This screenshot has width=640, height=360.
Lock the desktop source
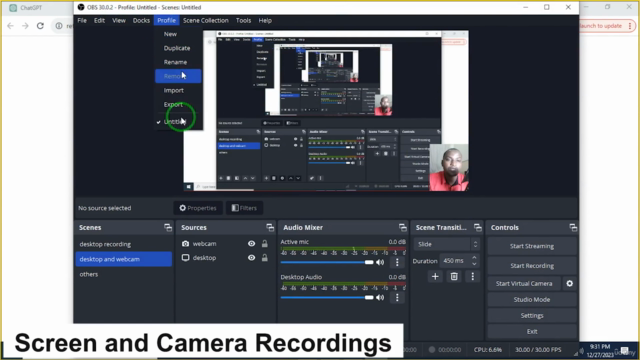pyautogui.click(x=264, y=258)
